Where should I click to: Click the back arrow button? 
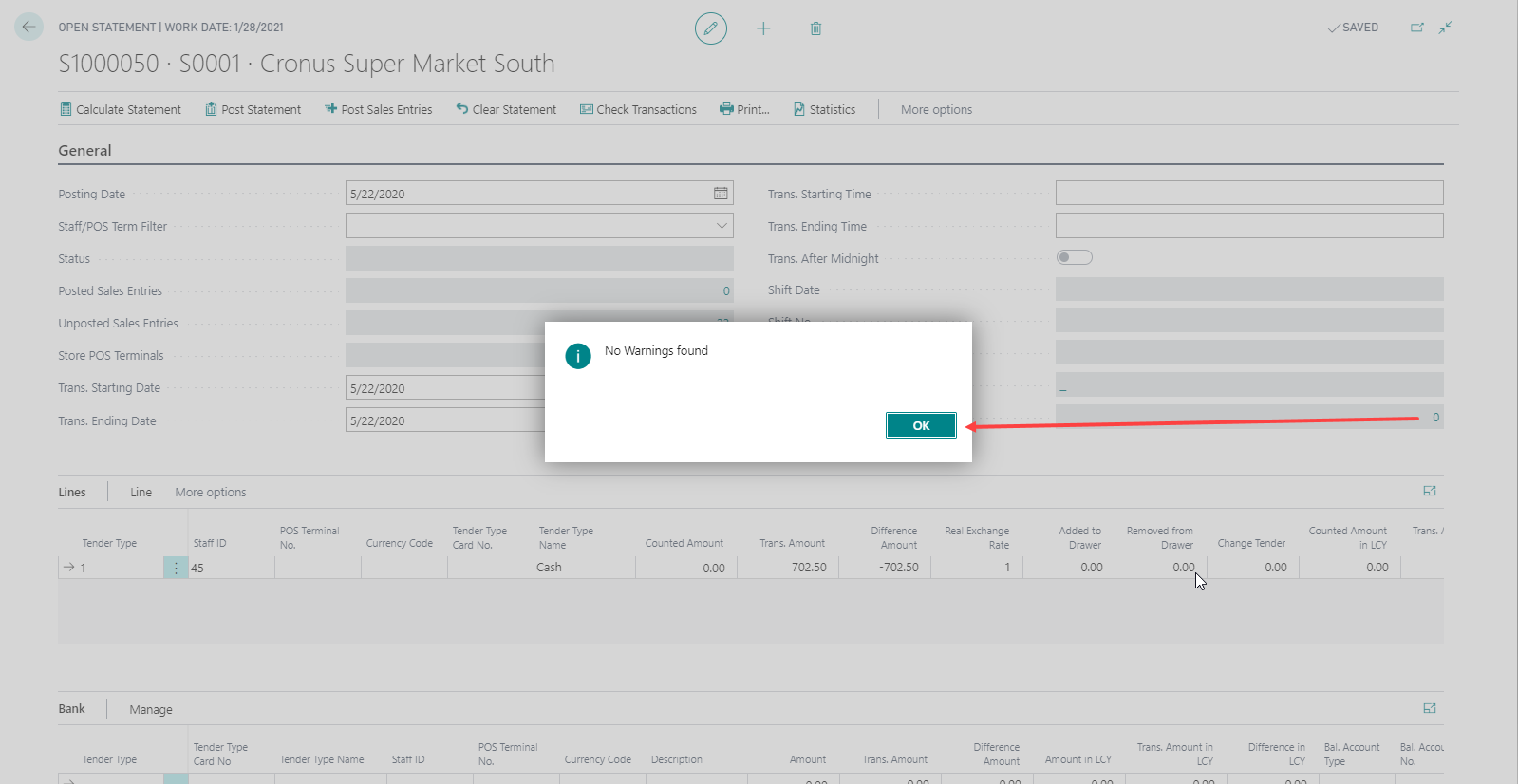pyautogui.click(x=28, y=28)
